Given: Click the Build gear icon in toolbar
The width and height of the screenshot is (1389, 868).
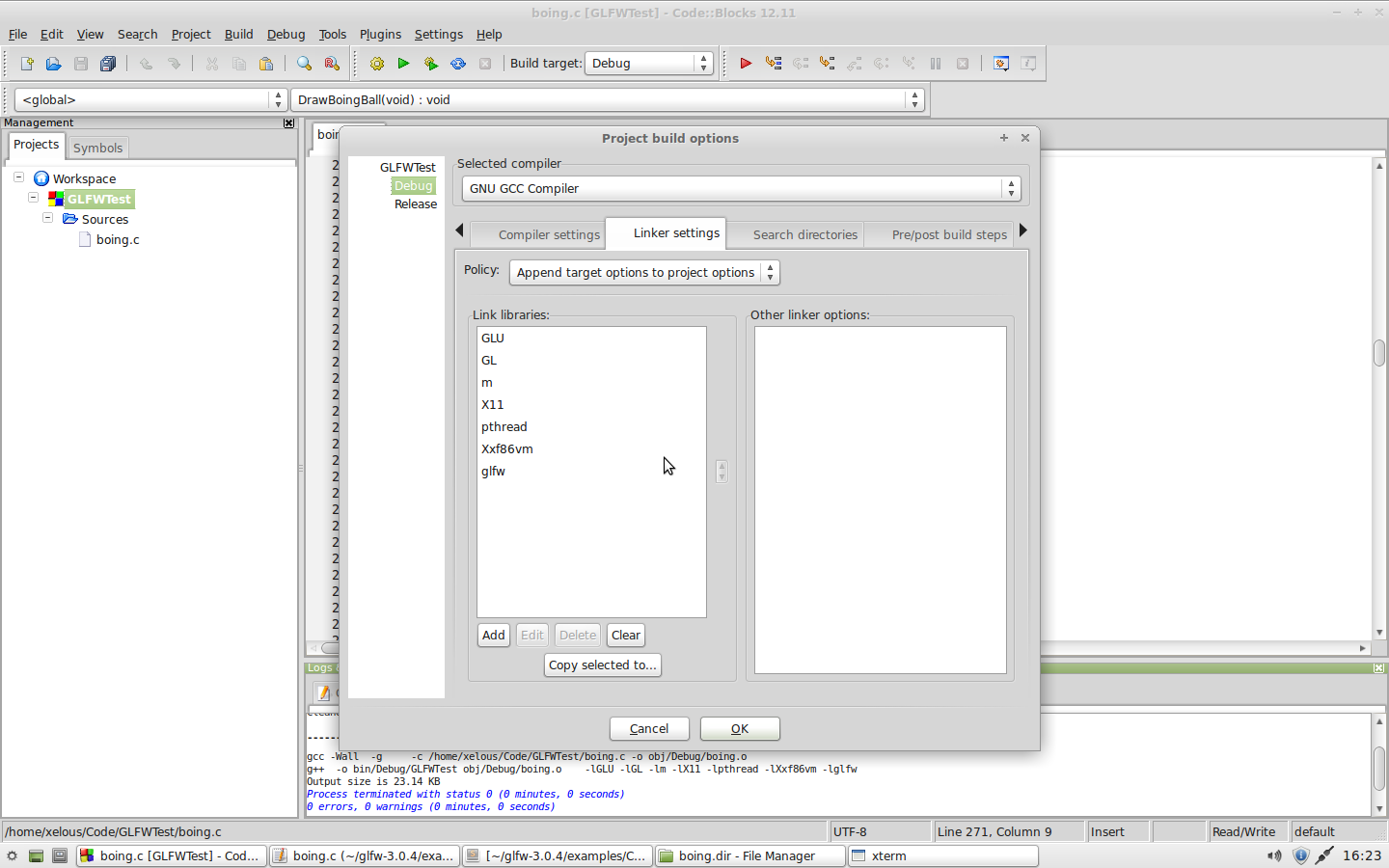Looking at the screenshot, I should click(x=377, y=64).
